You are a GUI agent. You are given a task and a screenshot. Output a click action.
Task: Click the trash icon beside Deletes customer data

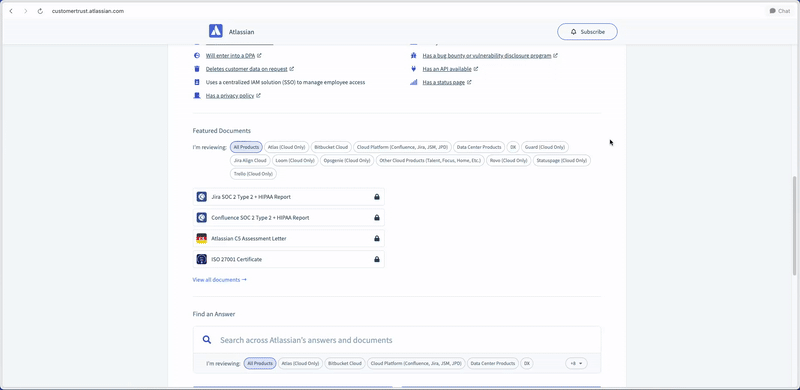click(x=197, y=69)
